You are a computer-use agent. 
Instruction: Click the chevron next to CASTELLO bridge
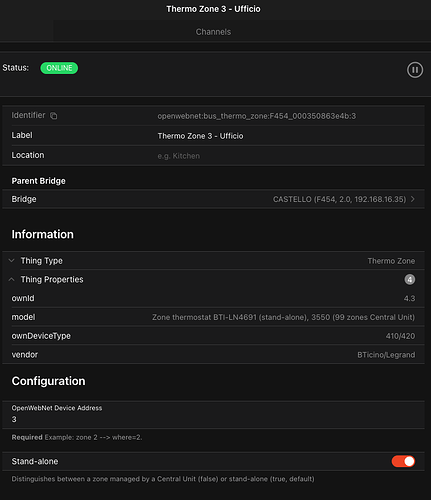click(x=413, y=199)
